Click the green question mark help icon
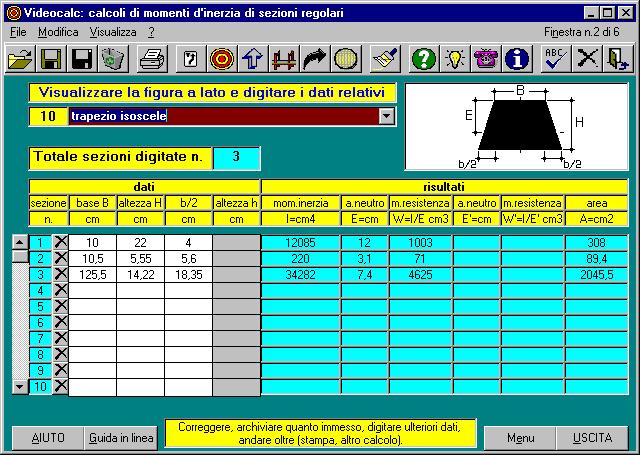The width and height of the screenshot is (640, 455). [424, 59]
